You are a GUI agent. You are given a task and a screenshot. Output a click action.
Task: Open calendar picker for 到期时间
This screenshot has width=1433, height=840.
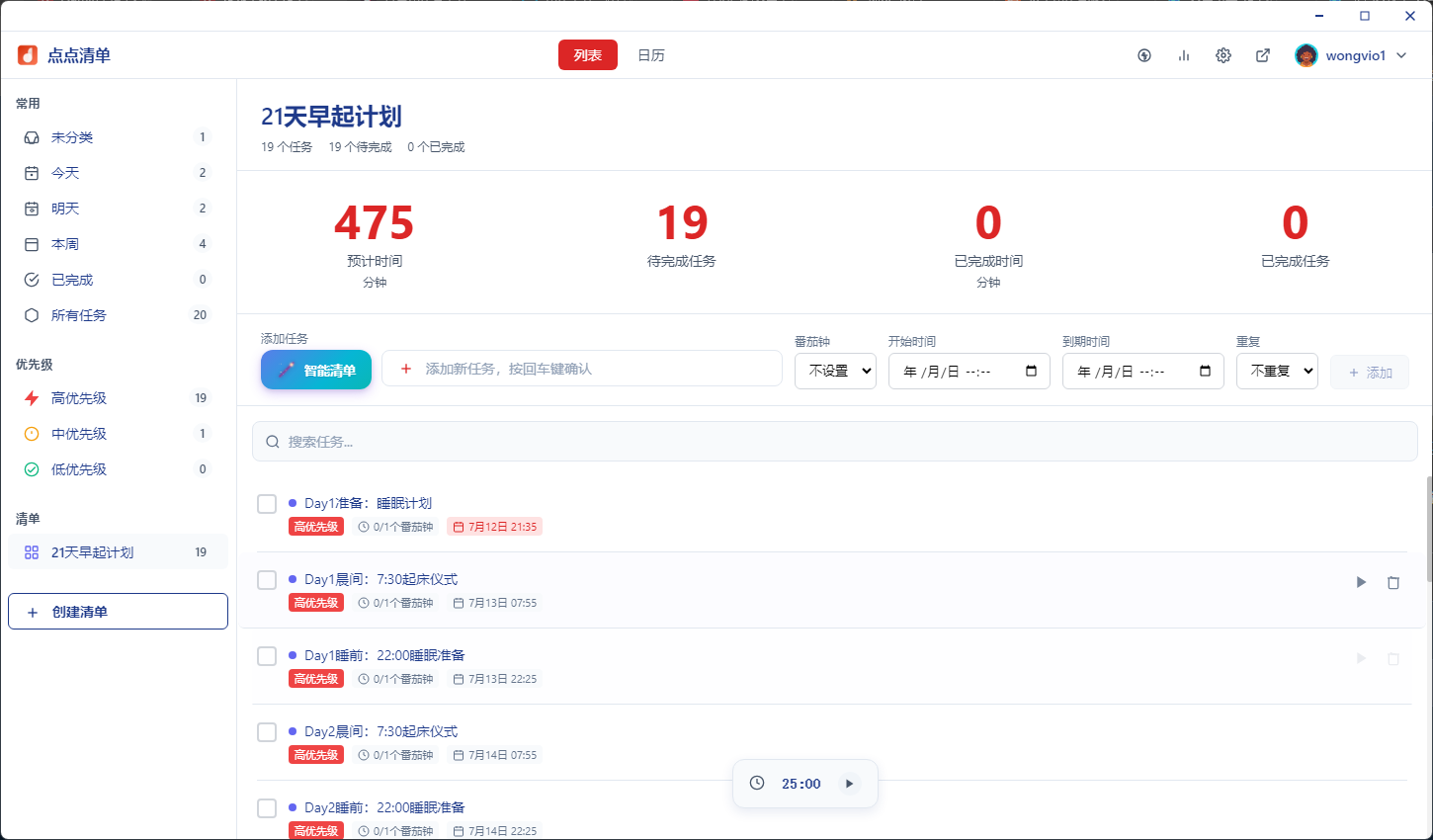1205,371
